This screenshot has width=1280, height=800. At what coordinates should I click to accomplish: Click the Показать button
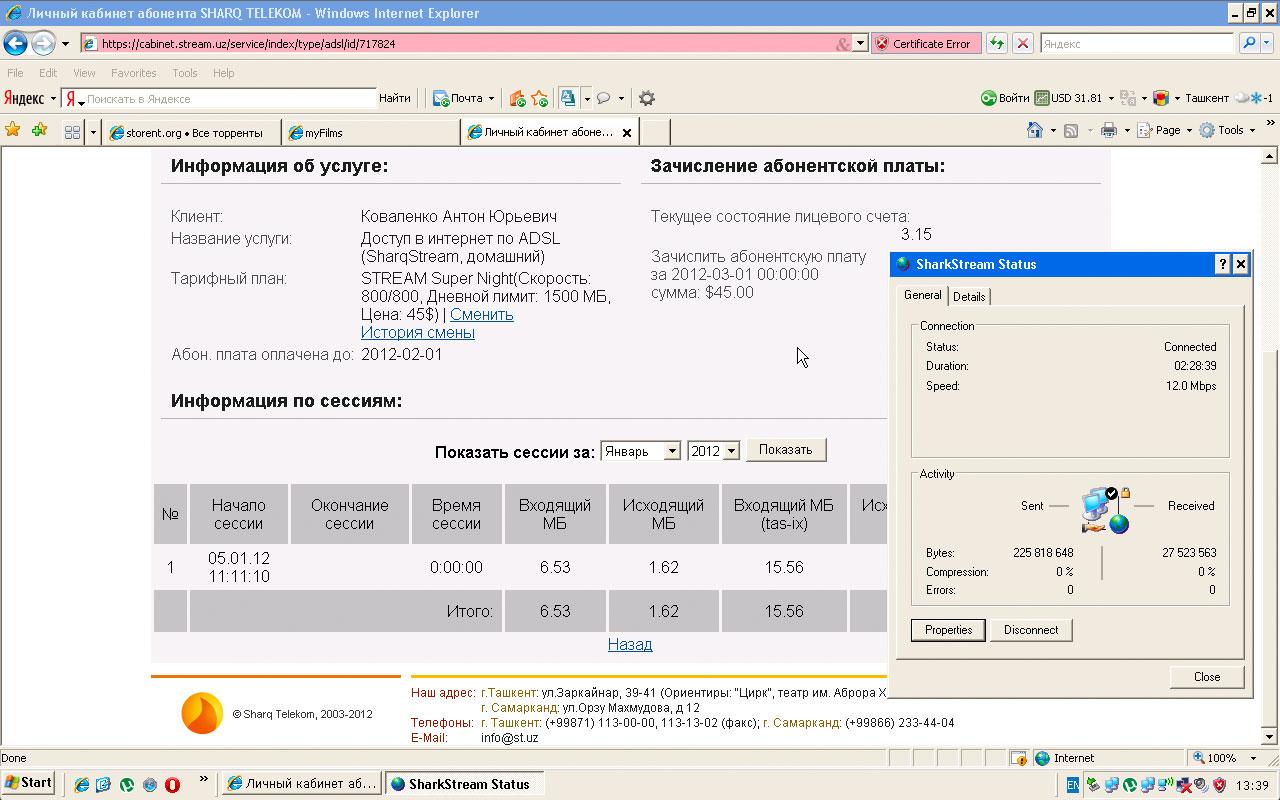point(785,450)
